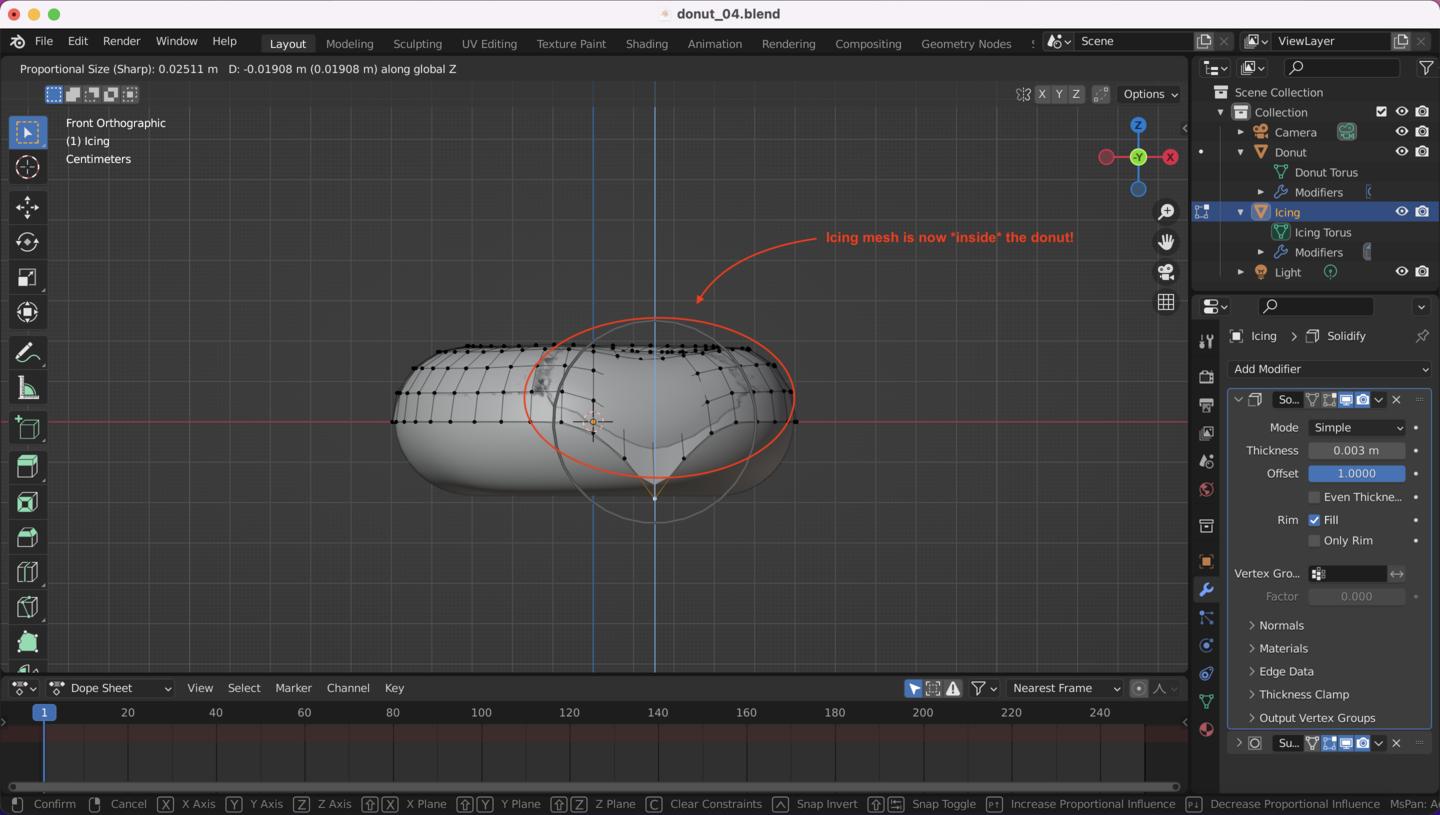
Task: Toggle the Camera View icon in viewport sidebar
Action: point(1166,272)
